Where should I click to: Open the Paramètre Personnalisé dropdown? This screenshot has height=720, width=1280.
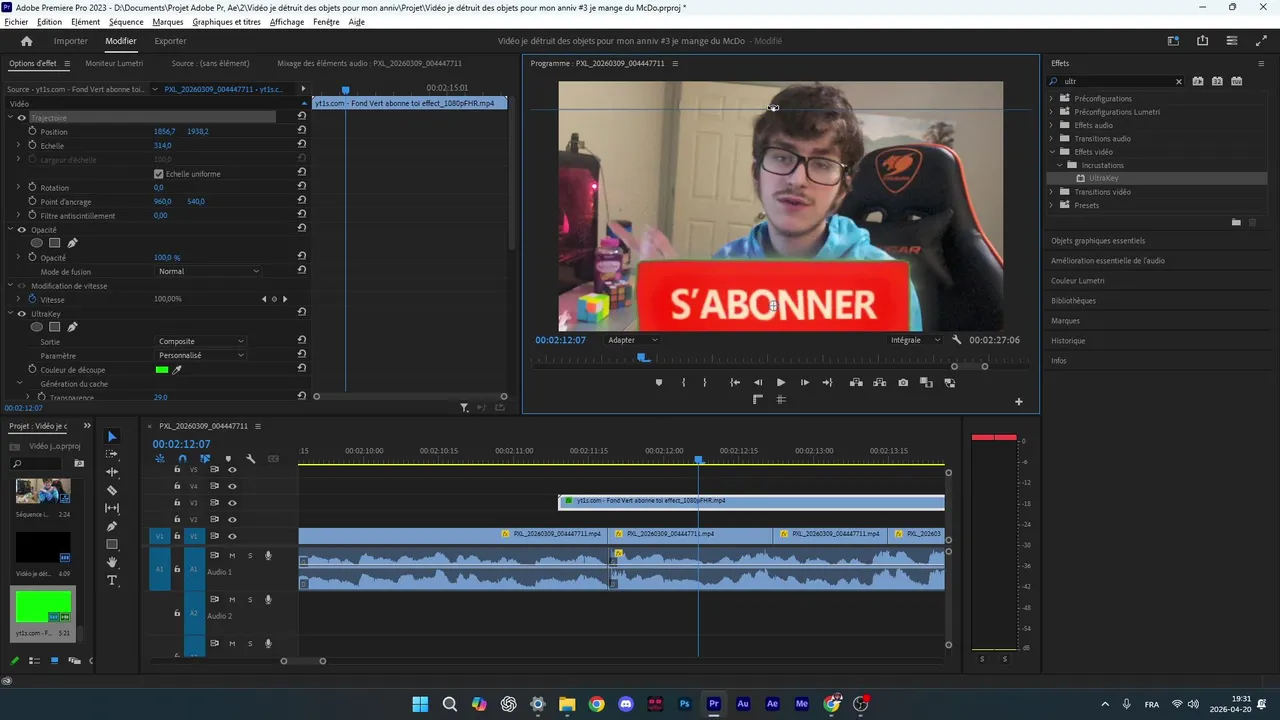point(201,356)
